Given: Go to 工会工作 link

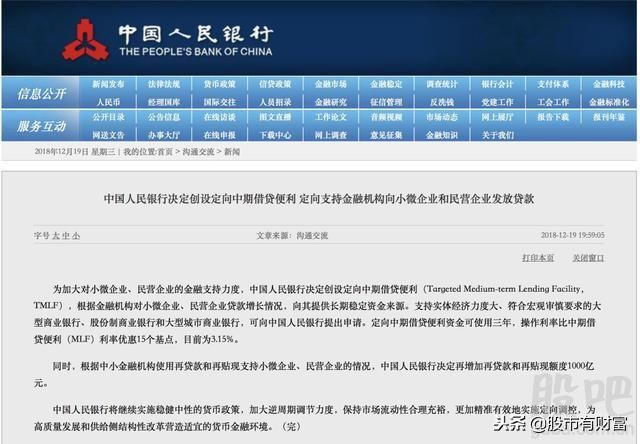Looking at the screenshot, I should click(553, 102).
